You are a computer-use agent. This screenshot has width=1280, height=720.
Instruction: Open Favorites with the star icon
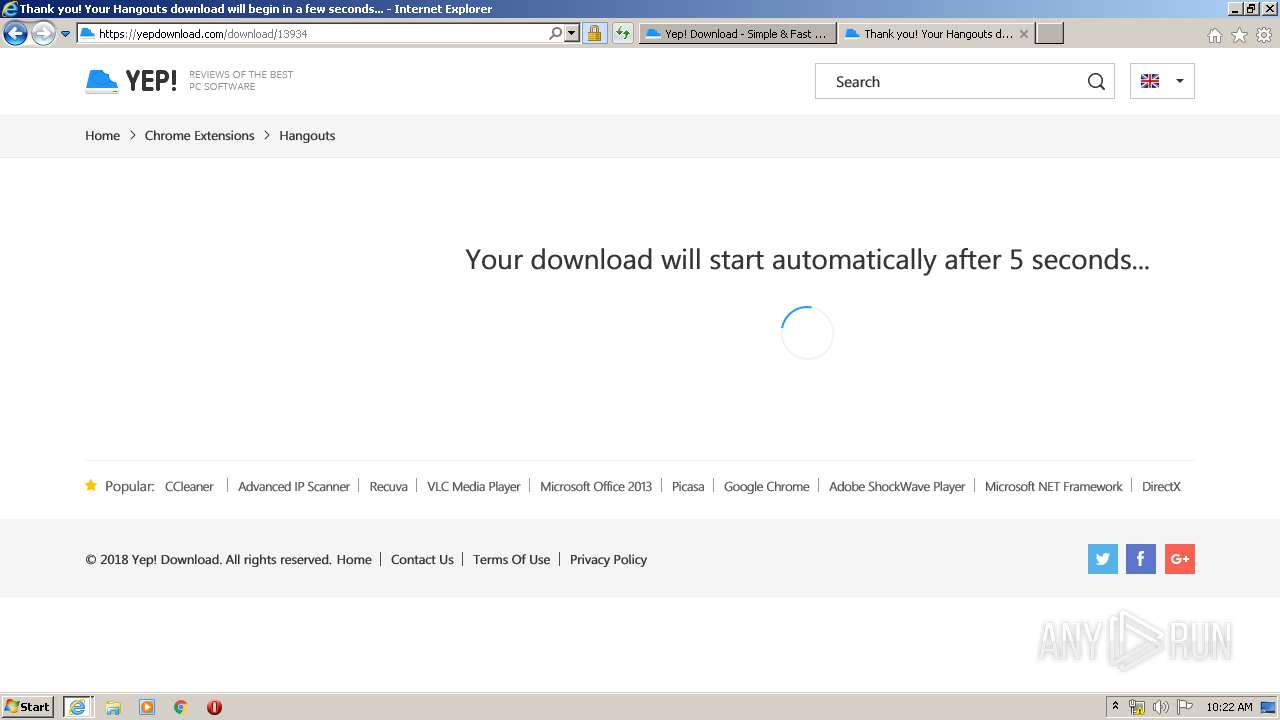point(1239,35)
